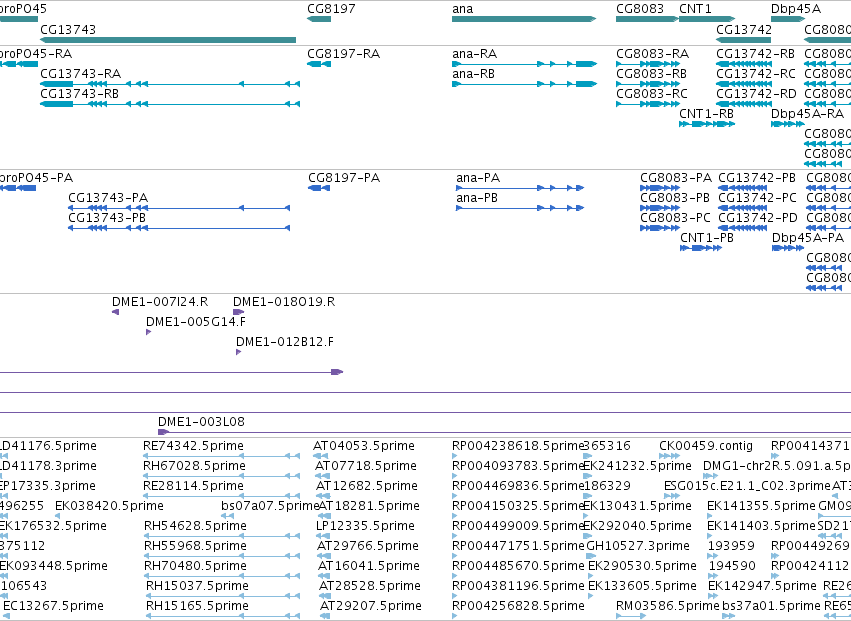Open the Dbp45A gene label
851x621 pixels.
pyautogui.click(x=796, y=9)
